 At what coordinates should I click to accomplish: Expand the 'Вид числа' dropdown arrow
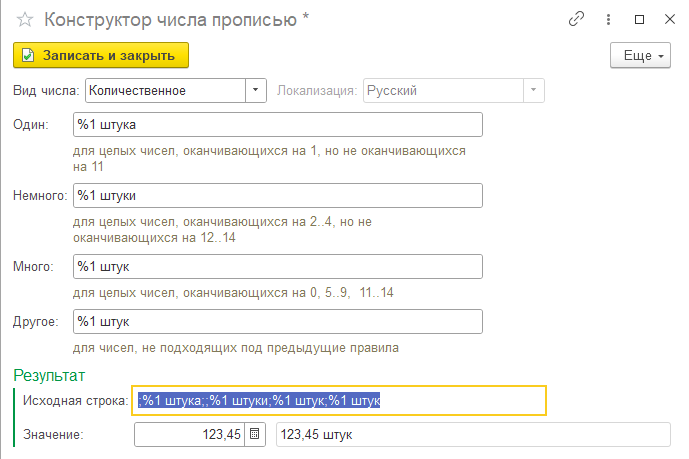(255, 90)
